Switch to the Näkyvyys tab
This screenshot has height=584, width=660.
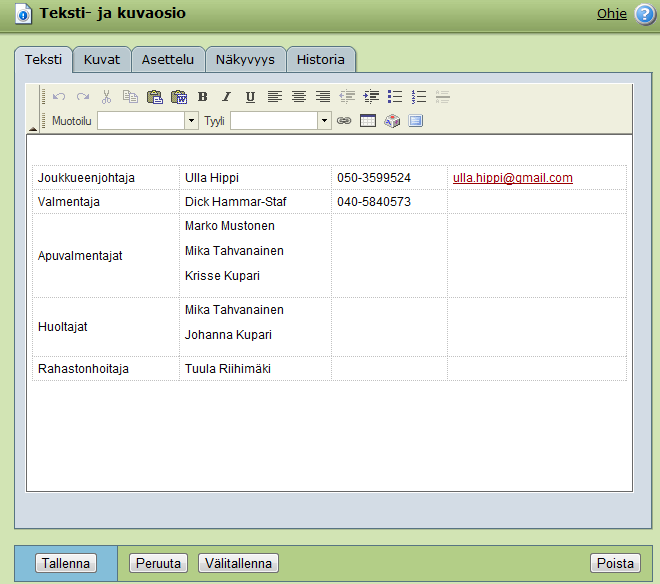(245, 60)
